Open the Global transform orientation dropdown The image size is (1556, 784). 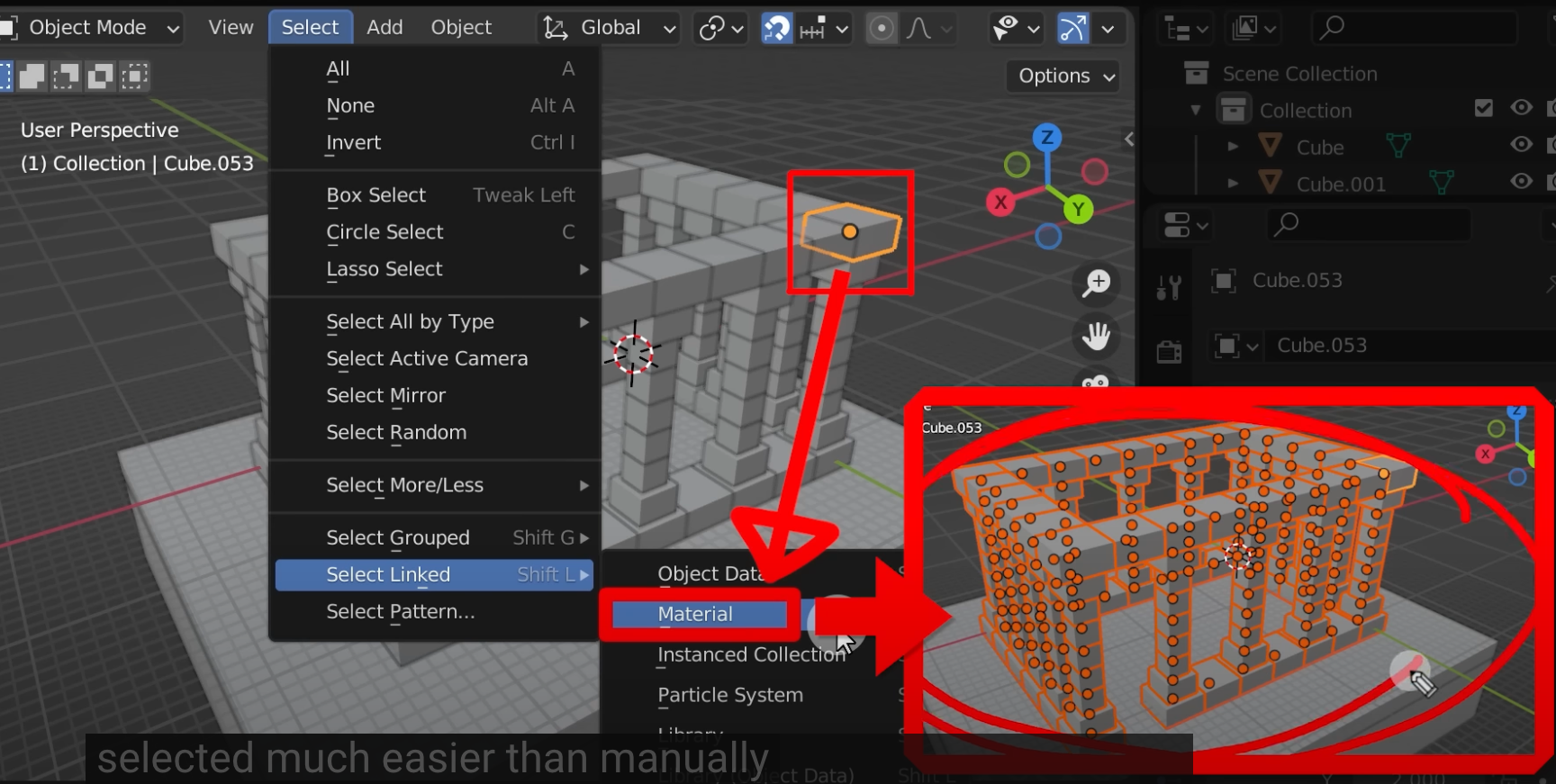tap(608, 28)
